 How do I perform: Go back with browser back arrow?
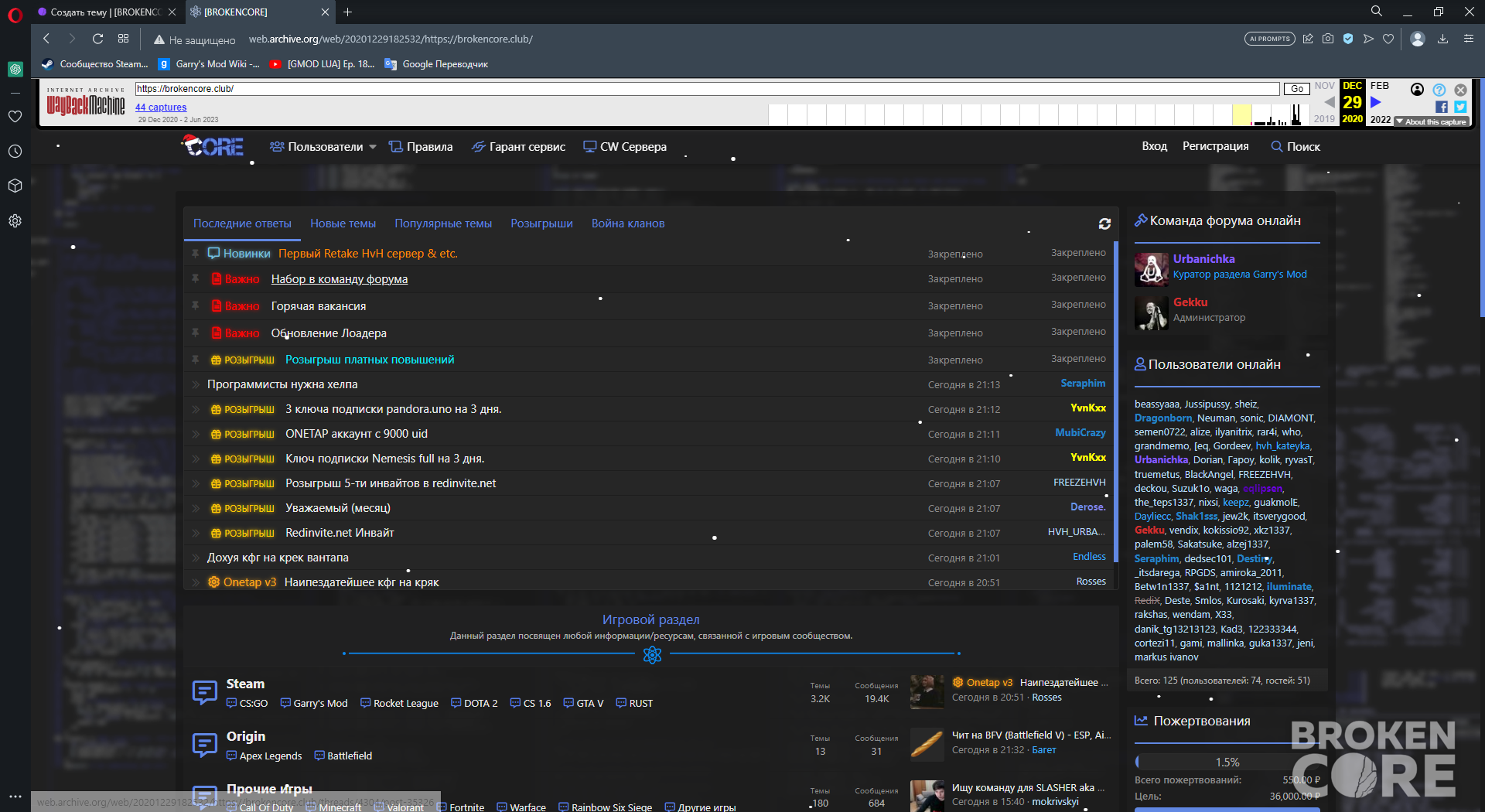click(x=46, y=39)
